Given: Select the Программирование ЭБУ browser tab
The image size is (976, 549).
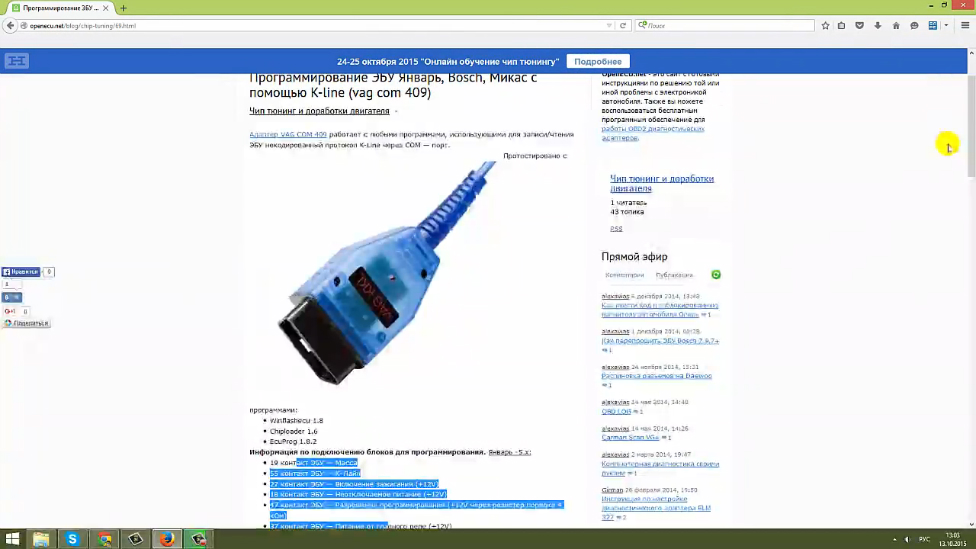Looking at the screenshot, I should tap(60, 8).
